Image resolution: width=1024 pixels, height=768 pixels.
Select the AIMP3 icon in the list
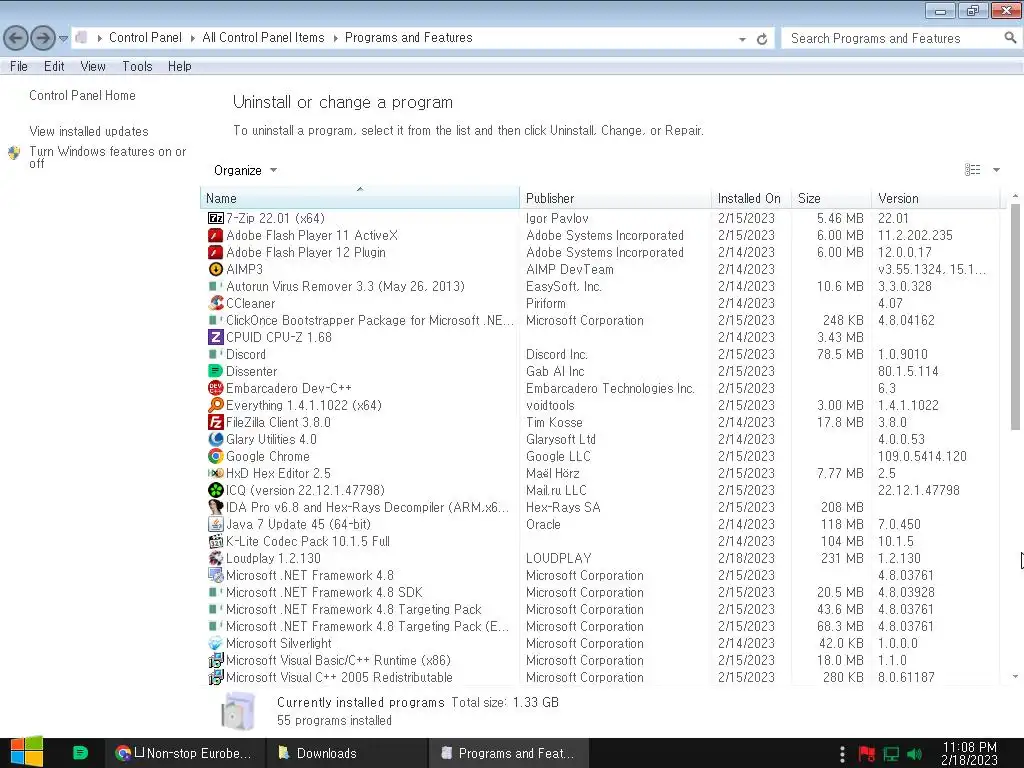(x=216, y=269)
